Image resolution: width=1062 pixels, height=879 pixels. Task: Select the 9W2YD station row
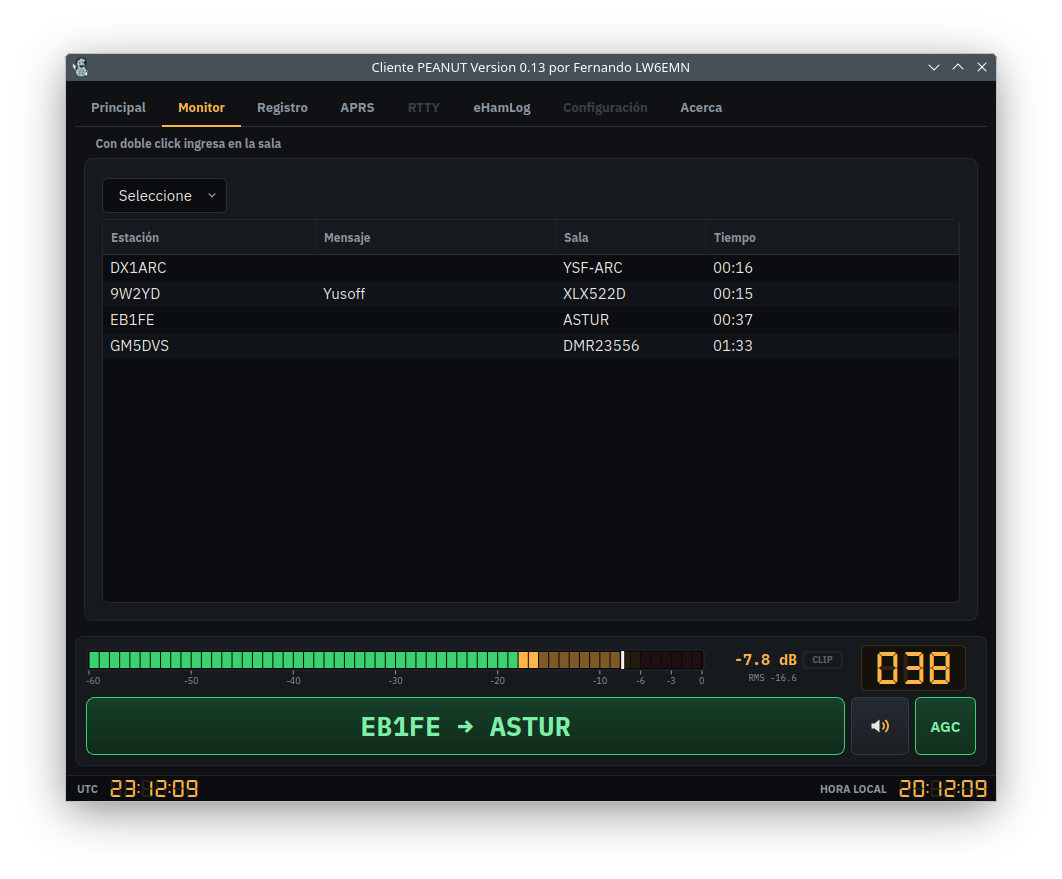click(x=530, y=294)
